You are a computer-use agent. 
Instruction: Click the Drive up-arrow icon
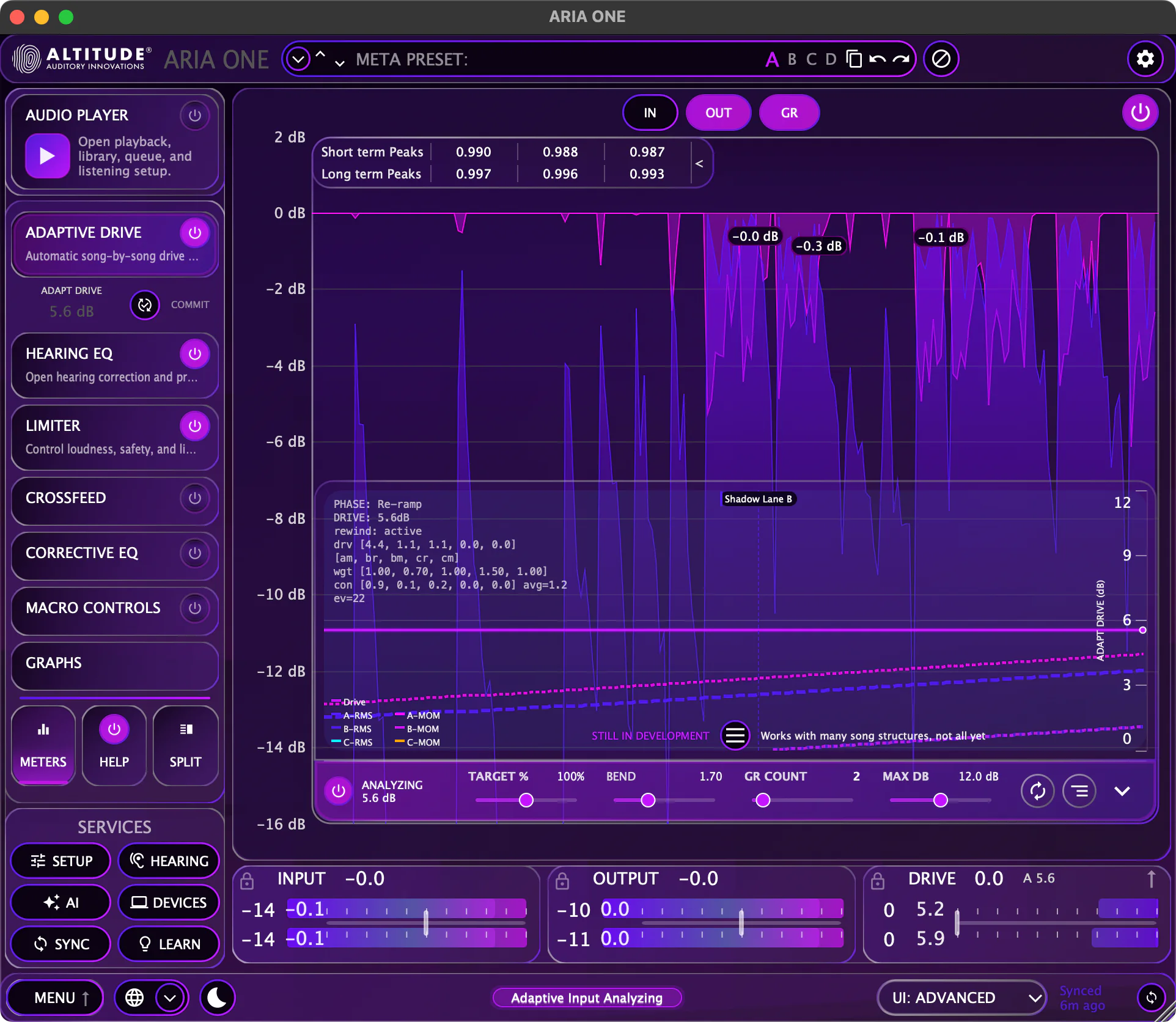click(1151, 879)
